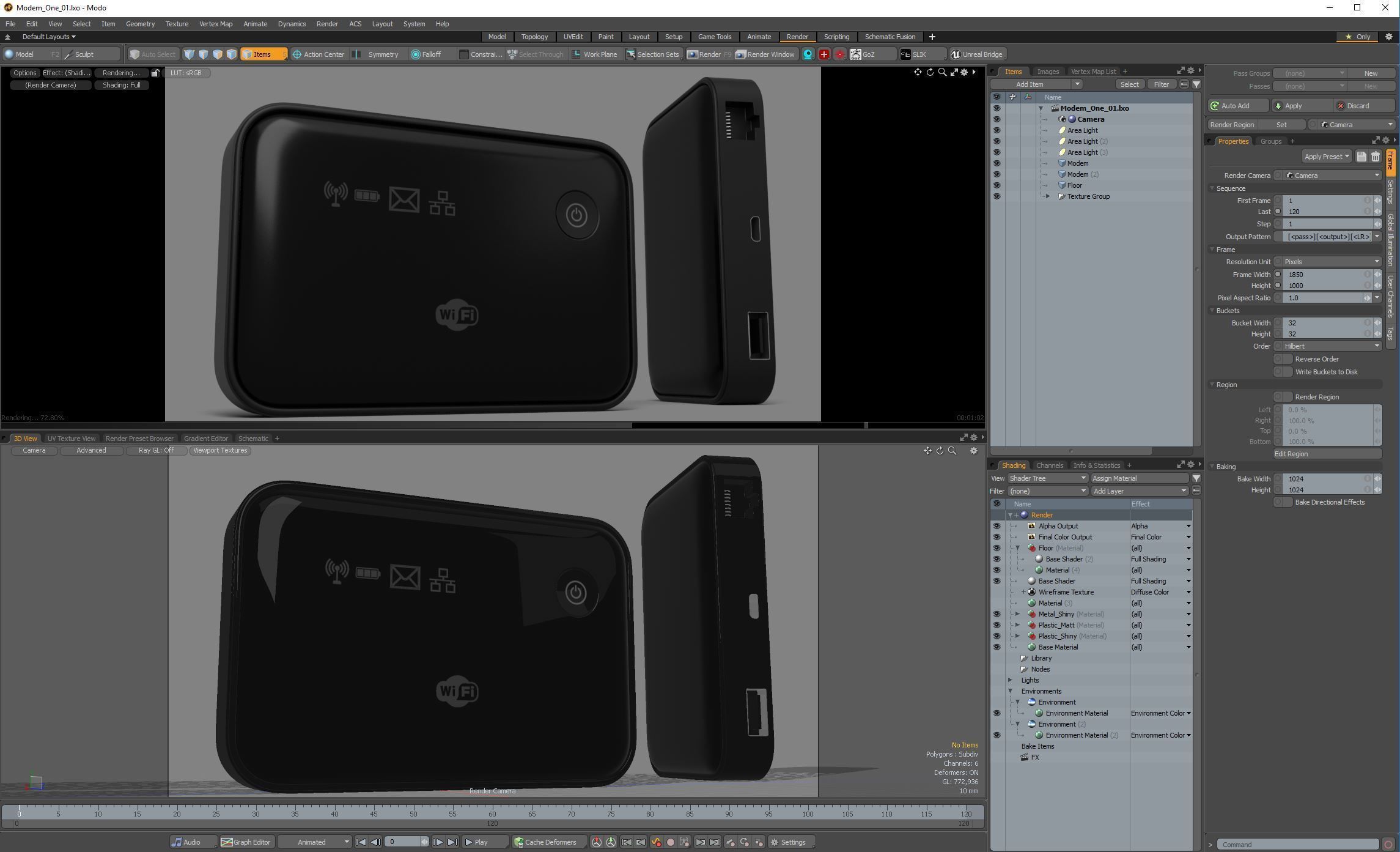Jump to first frame button

point(361,842)
